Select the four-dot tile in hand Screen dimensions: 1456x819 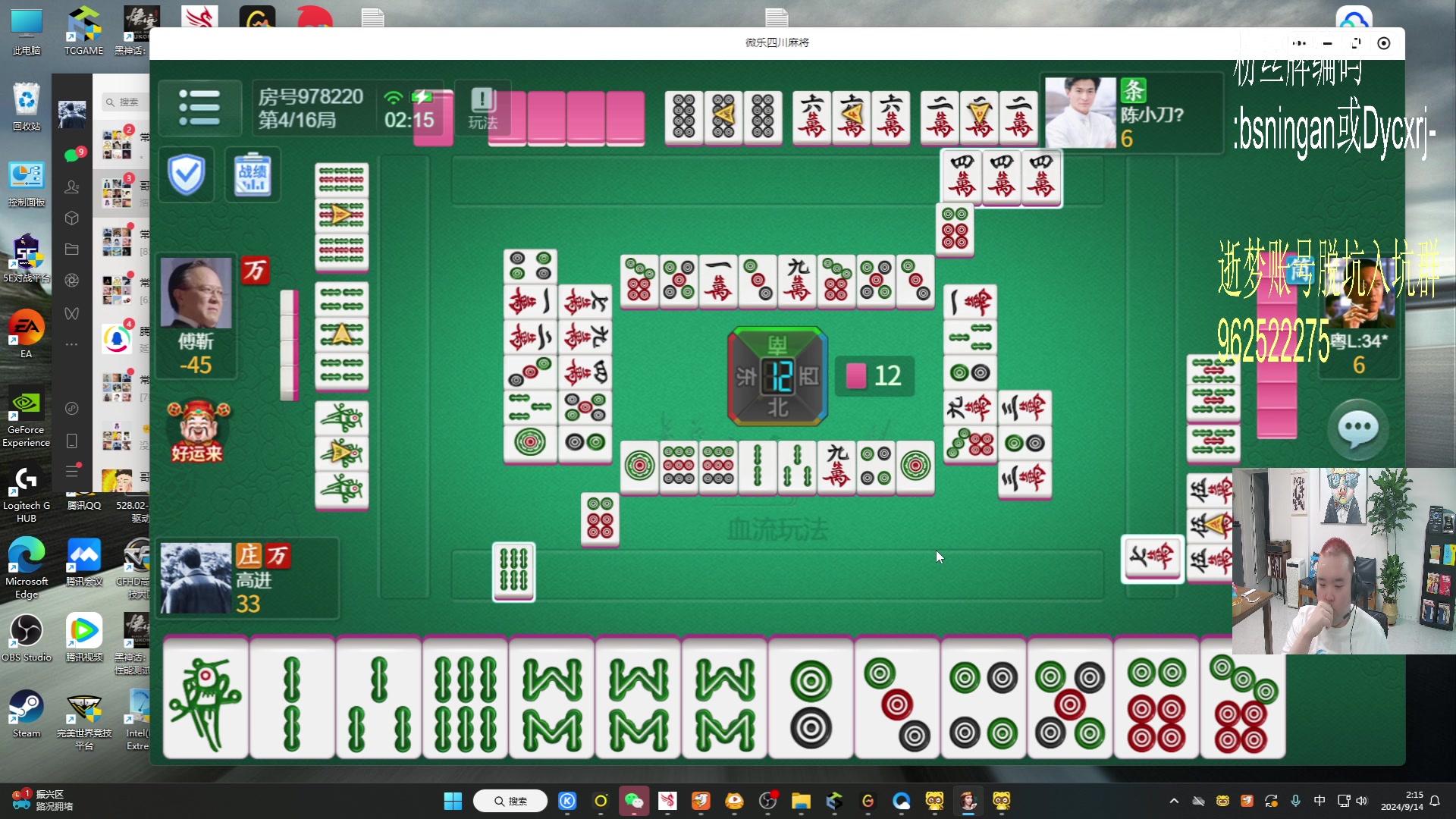point(984,698)
